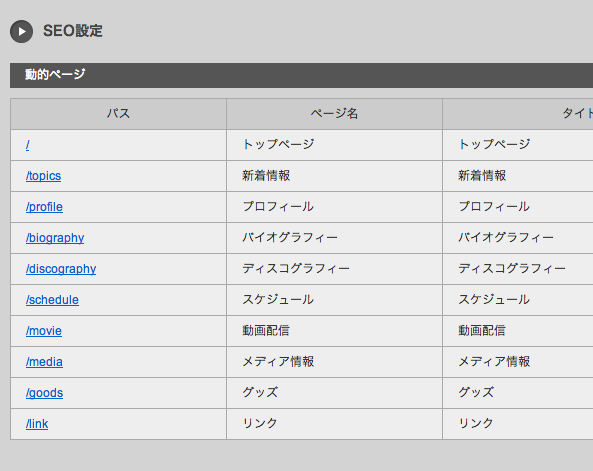Viewport: 593px width, 471px height.
Task: Open the /biography path link
Action: coord(55,238)
